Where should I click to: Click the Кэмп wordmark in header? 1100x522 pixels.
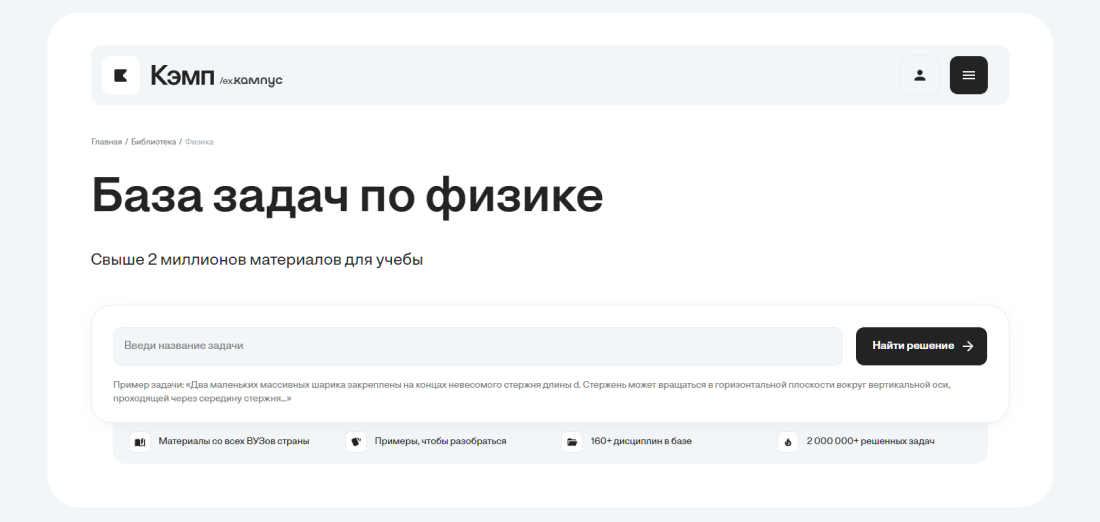click(x=182, y=75)
